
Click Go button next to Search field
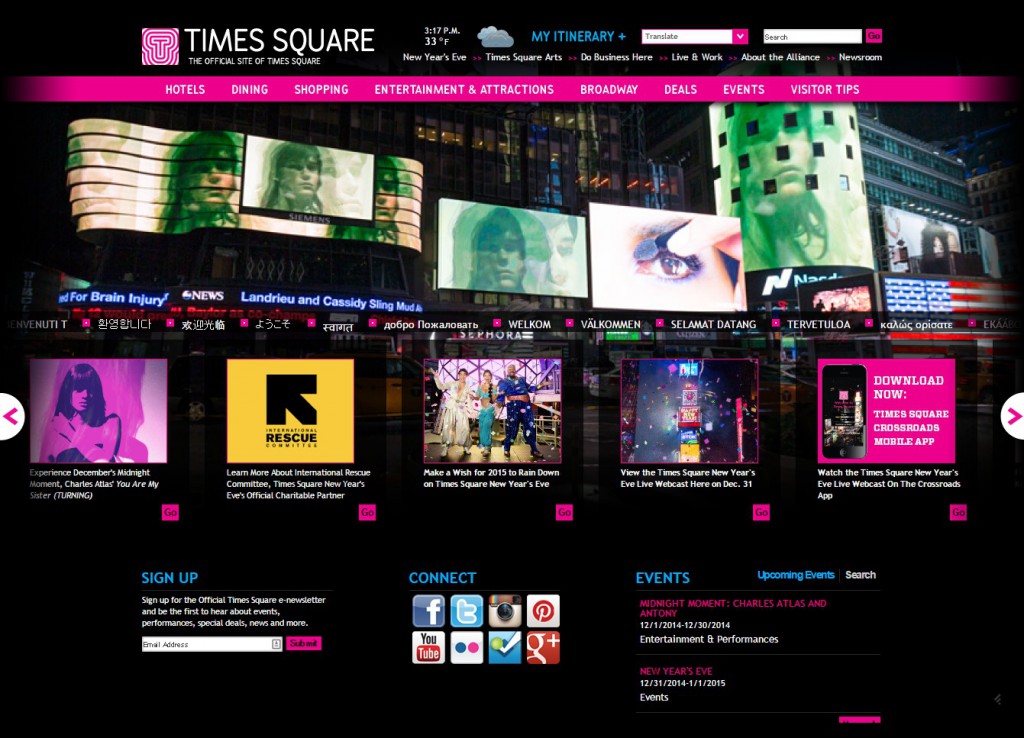click(x=874, y=36)
